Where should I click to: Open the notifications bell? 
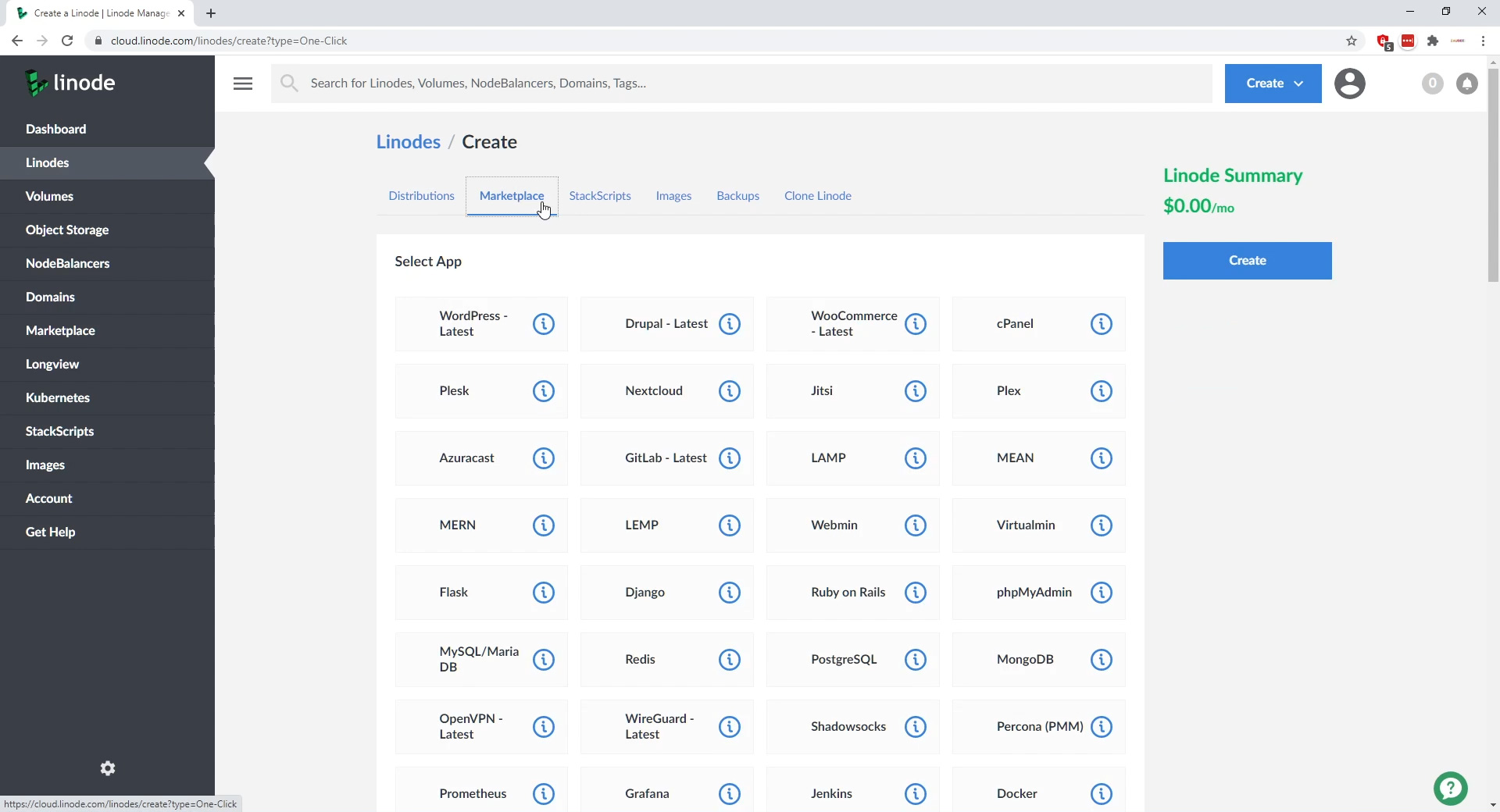click(1467, 84)
